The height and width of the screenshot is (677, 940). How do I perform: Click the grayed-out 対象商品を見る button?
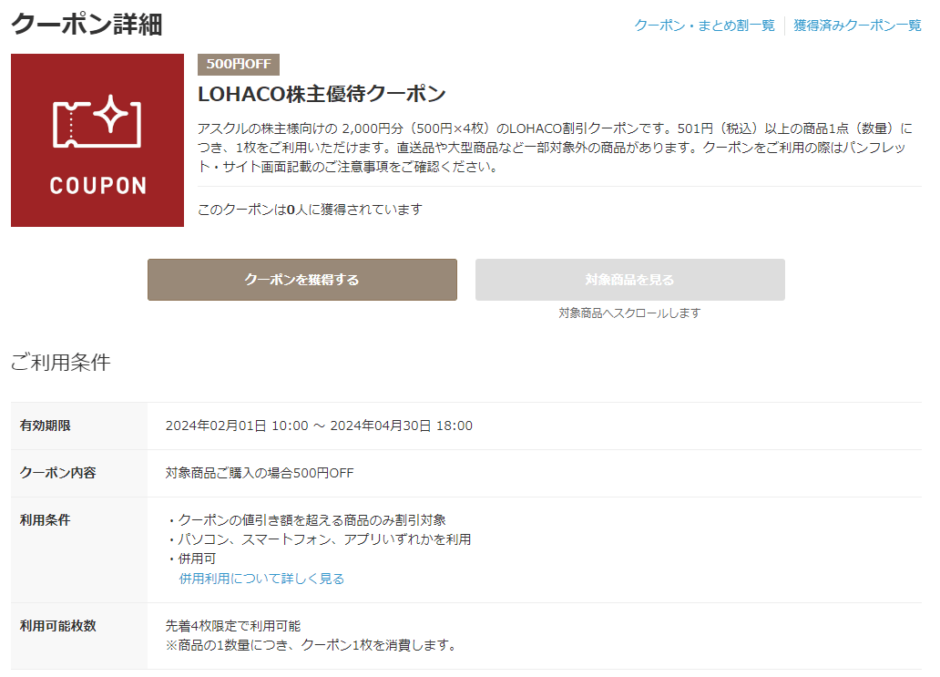pos(630,280)
